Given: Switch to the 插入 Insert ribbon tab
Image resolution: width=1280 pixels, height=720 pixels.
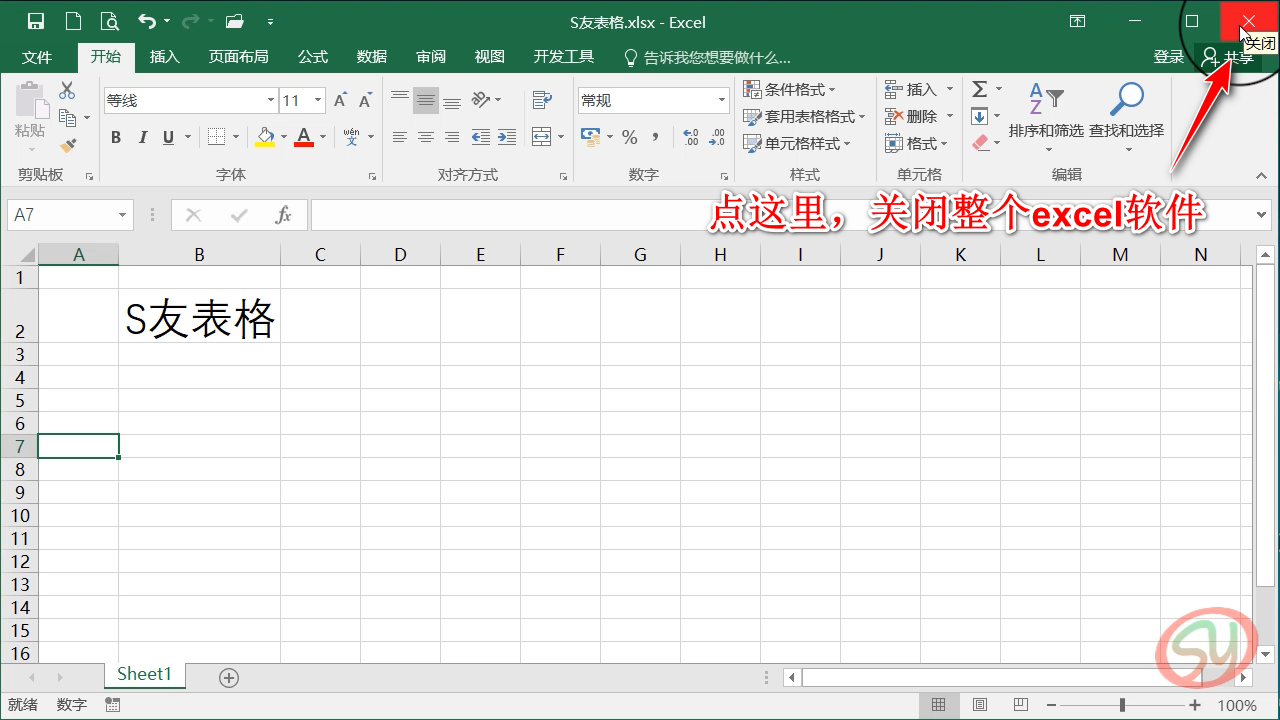Looking at the screenshot, I should [165, 57].
